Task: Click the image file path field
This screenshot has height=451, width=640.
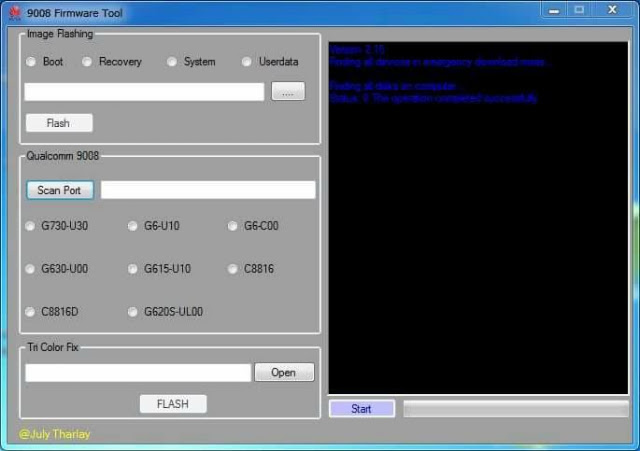Action: tap(144, 92)
